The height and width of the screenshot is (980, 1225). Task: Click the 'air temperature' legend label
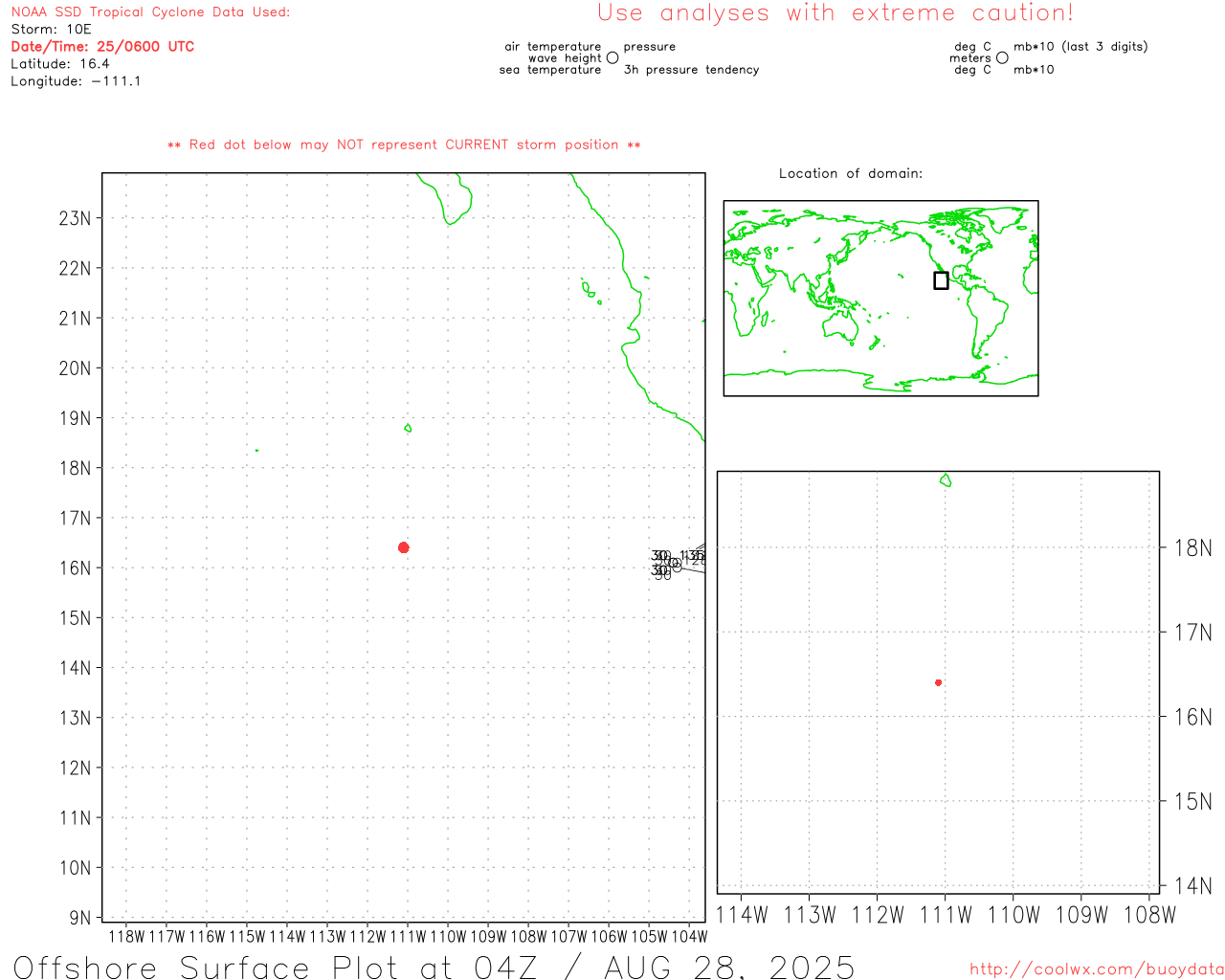[x=553, y=47]
